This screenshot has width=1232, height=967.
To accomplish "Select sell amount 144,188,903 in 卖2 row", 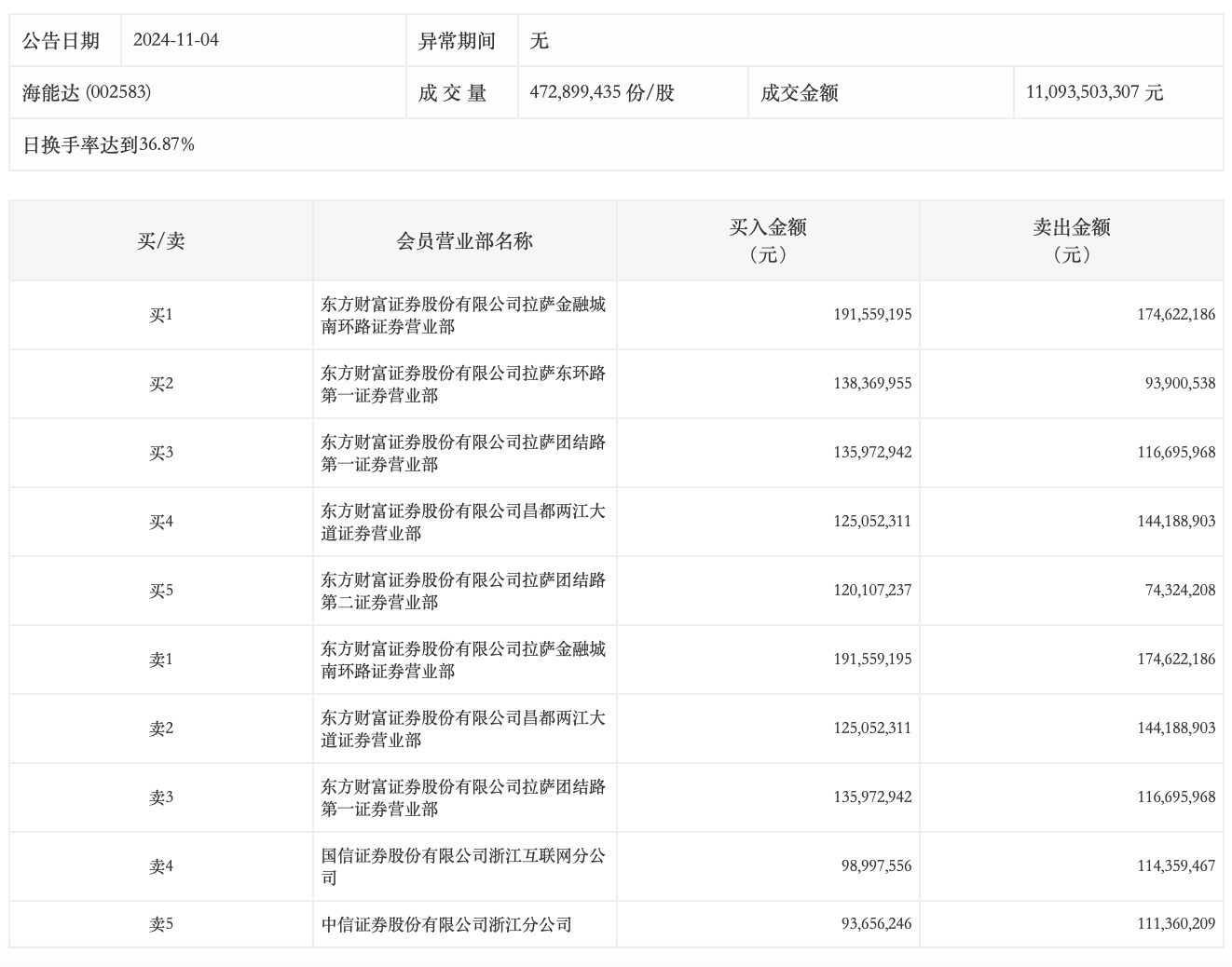I will click(1176, 729).
